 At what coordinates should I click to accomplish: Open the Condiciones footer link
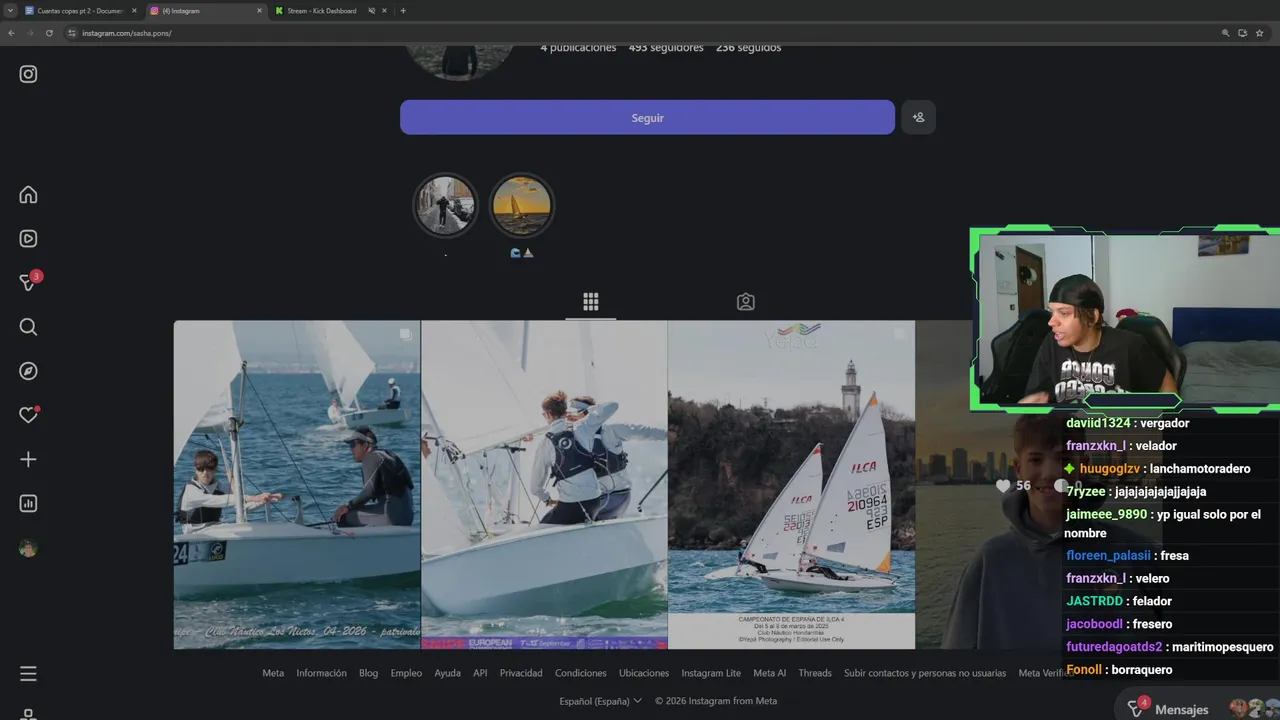click(x=581, y=673)
